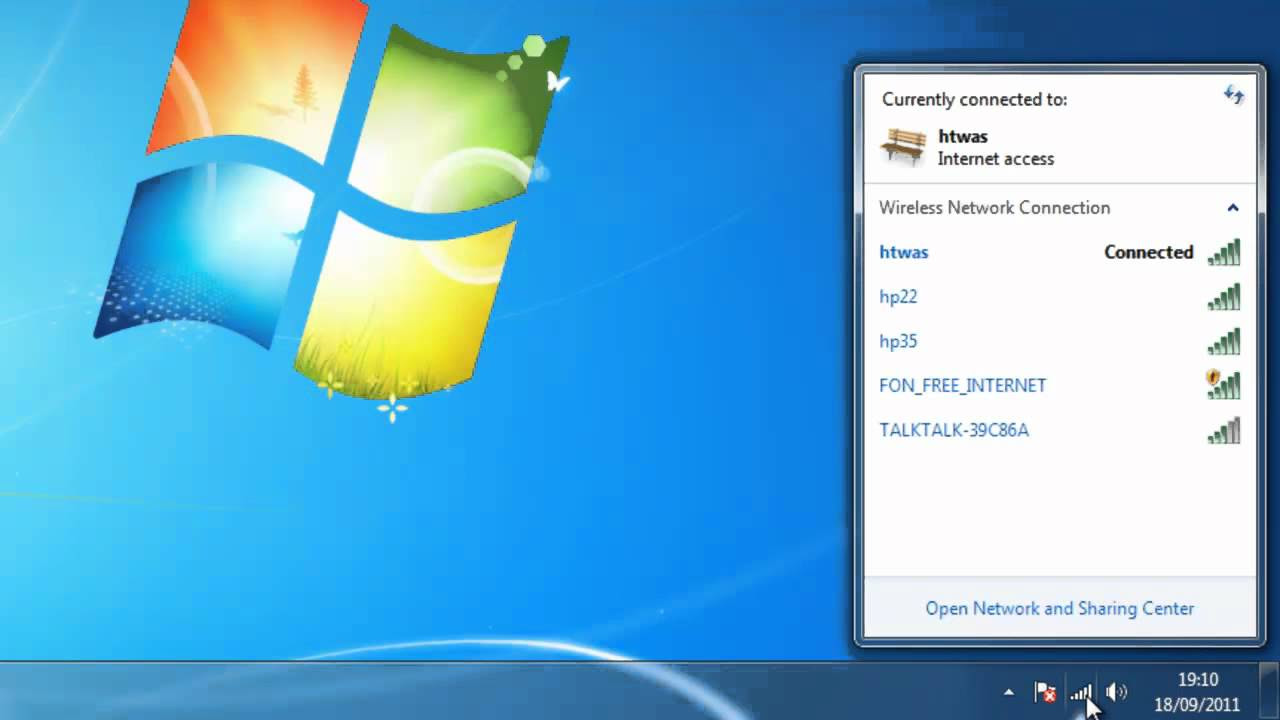Select the TALKTALK-39C86A network
This screenshot has width=1280, height=720.
(1060, 430)
